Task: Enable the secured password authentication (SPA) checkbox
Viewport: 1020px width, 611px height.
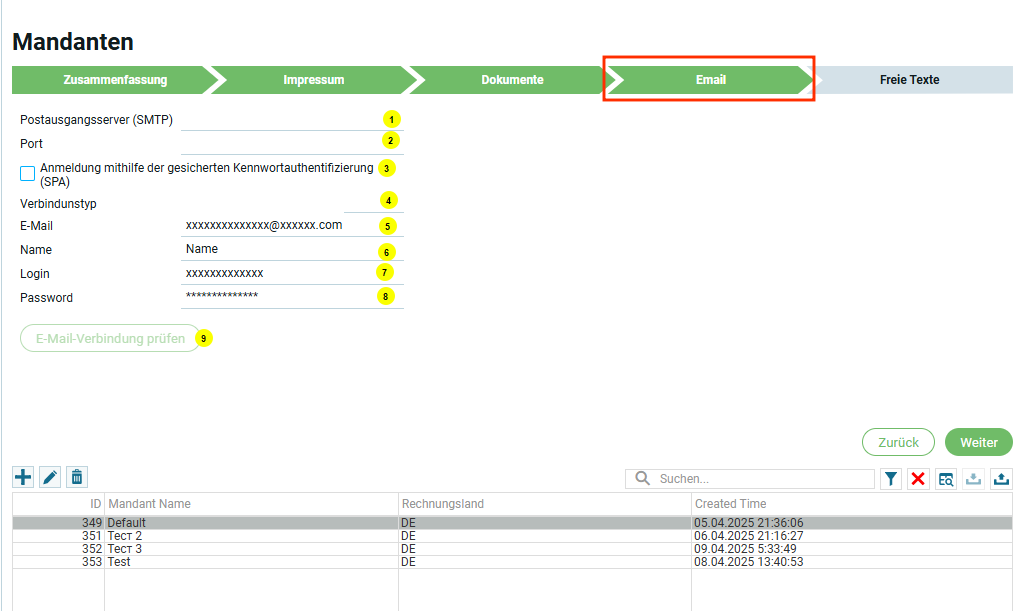Action: [x=28, y=174]
